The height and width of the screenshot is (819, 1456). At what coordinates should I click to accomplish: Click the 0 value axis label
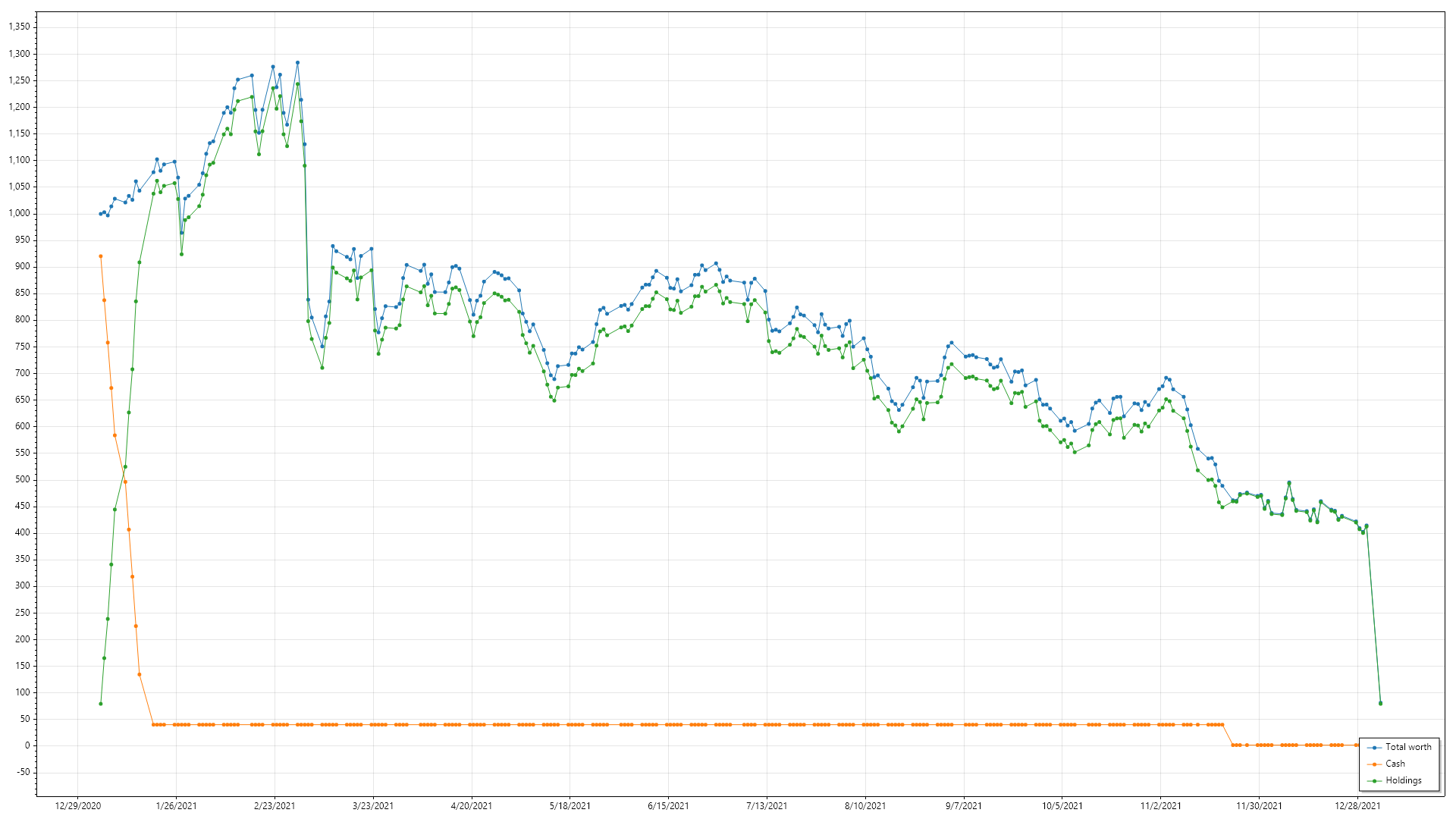point(28,745)
